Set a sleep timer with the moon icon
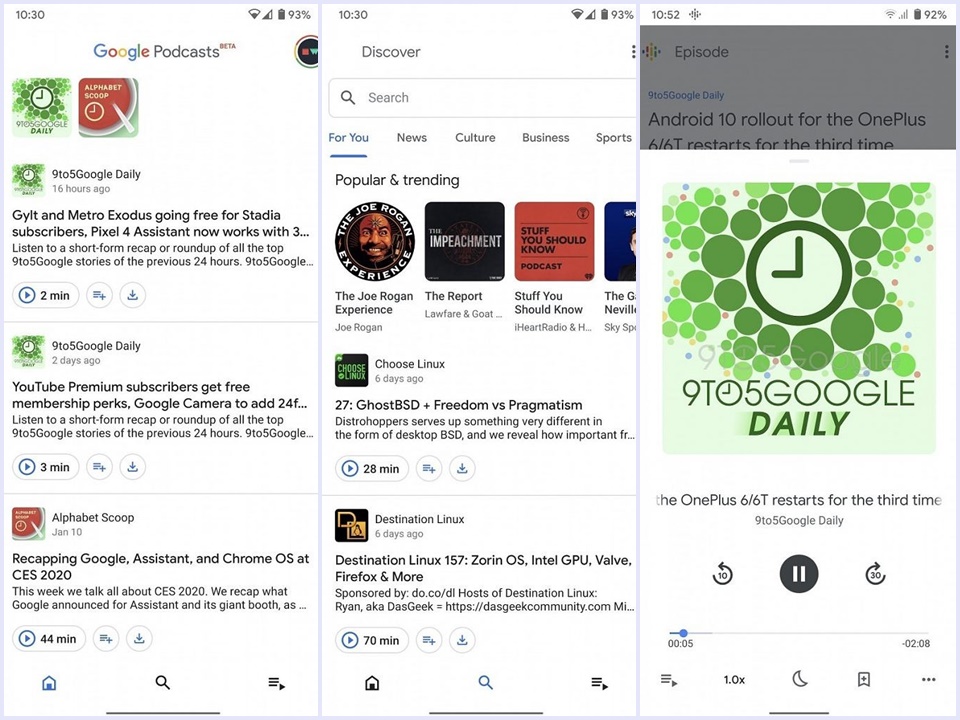The image size is (960, 720). coord(799,679)
